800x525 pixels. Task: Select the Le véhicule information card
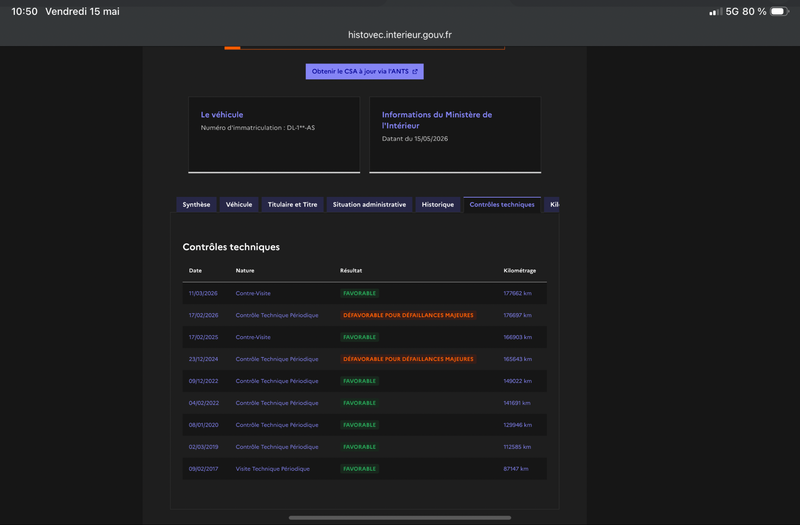tap(274, 135)
